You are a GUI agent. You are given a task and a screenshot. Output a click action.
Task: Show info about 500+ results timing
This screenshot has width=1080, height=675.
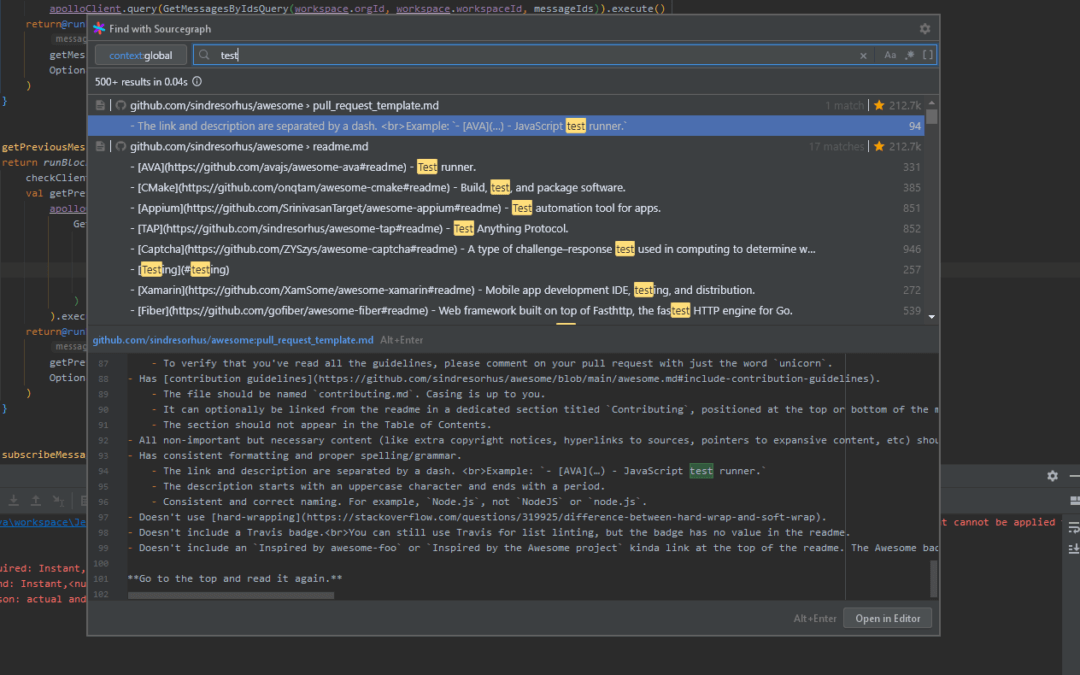(197, 81)
